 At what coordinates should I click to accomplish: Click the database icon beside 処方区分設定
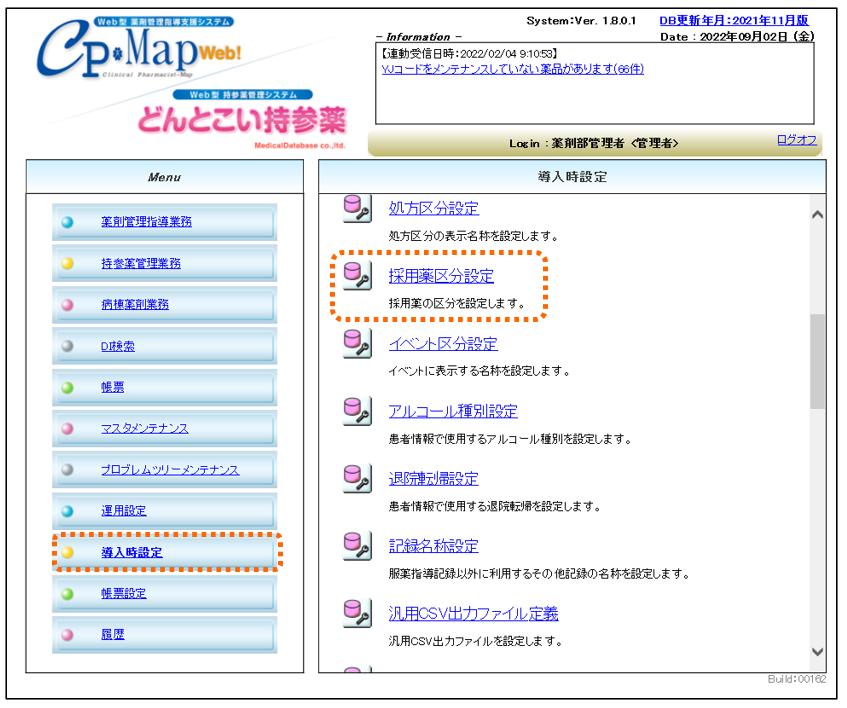click(x=357, y=207)
